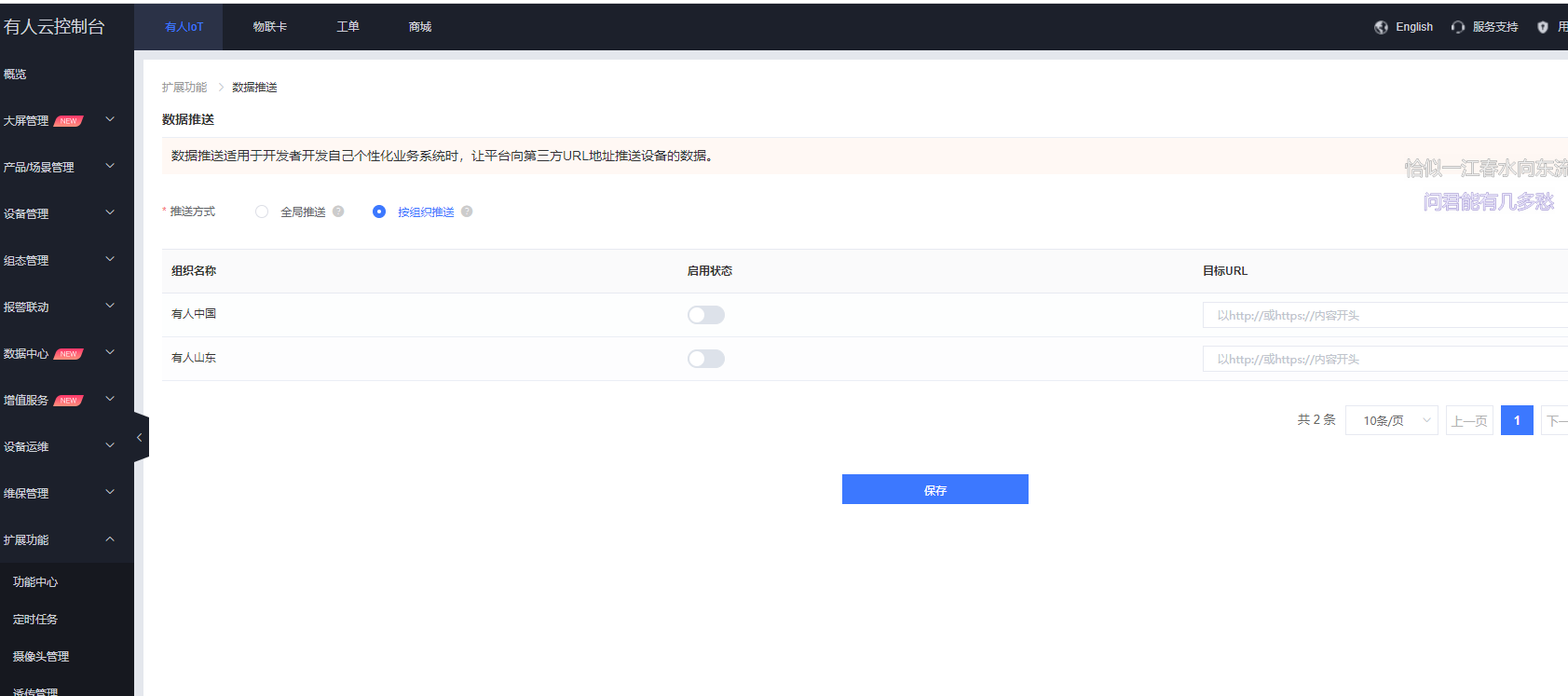Click target URL field for 有人中国

pyautogui.click(x=1384, y=315)
